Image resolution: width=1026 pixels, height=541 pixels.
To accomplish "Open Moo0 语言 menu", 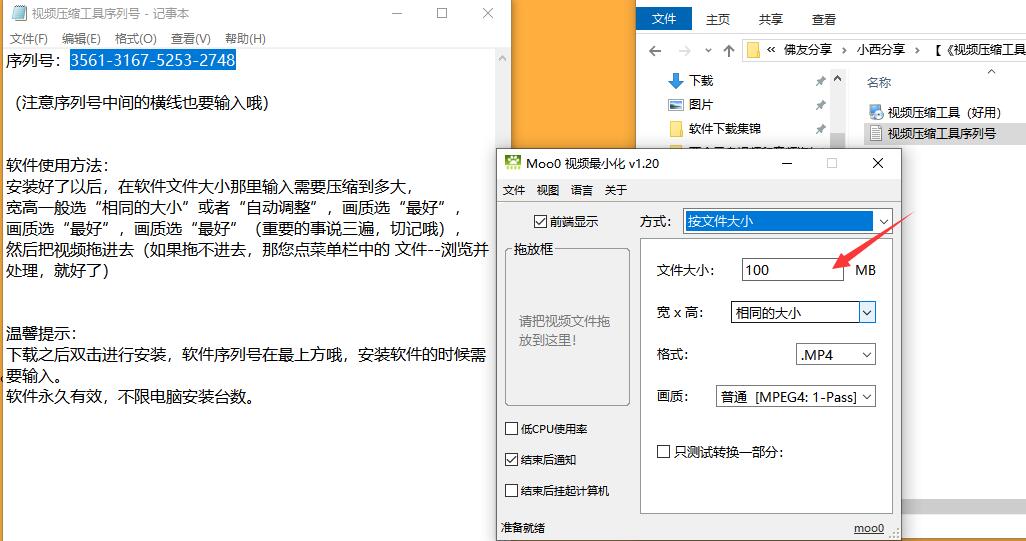I will pyautogui.click(x=582, y=190).
